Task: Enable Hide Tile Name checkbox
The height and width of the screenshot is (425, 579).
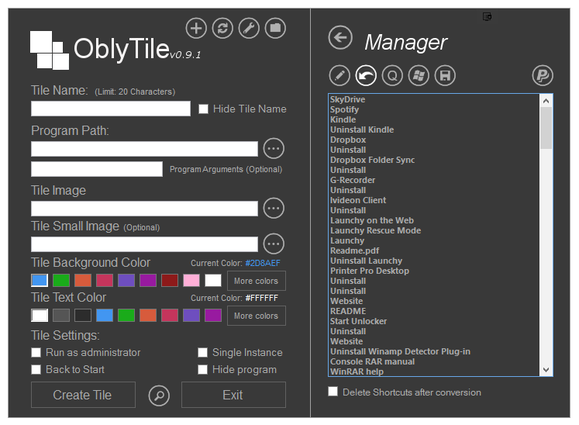Action: click(x=203, y=109)
